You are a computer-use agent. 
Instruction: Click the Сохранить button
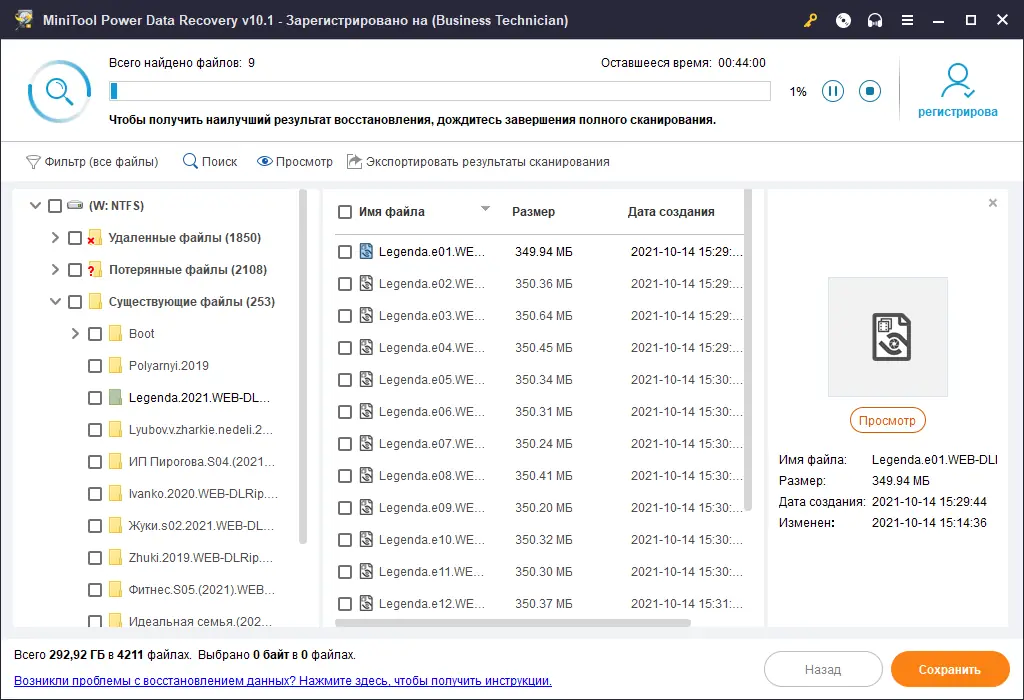[950, 669]
